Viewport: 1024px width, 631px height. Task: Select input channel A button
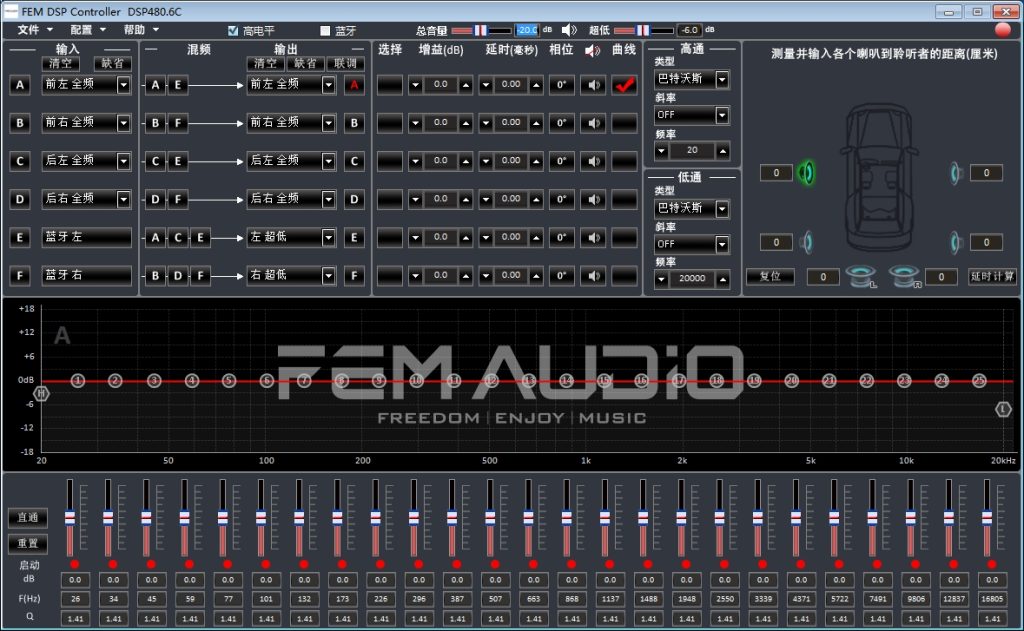pyautogui.click(x=20, y=85)
